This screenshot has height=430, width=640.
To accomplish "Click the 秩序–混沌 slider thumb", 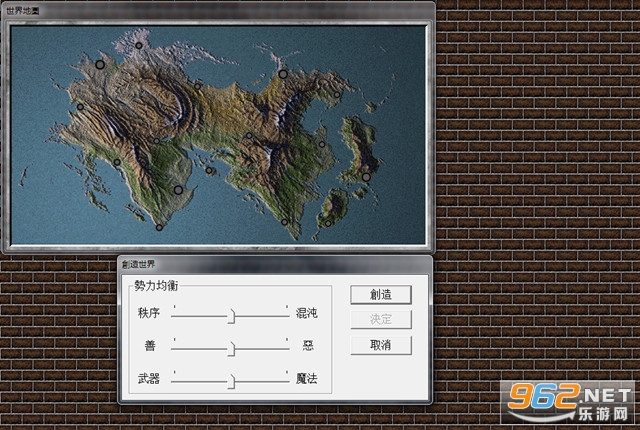I will tap(231, 316).
